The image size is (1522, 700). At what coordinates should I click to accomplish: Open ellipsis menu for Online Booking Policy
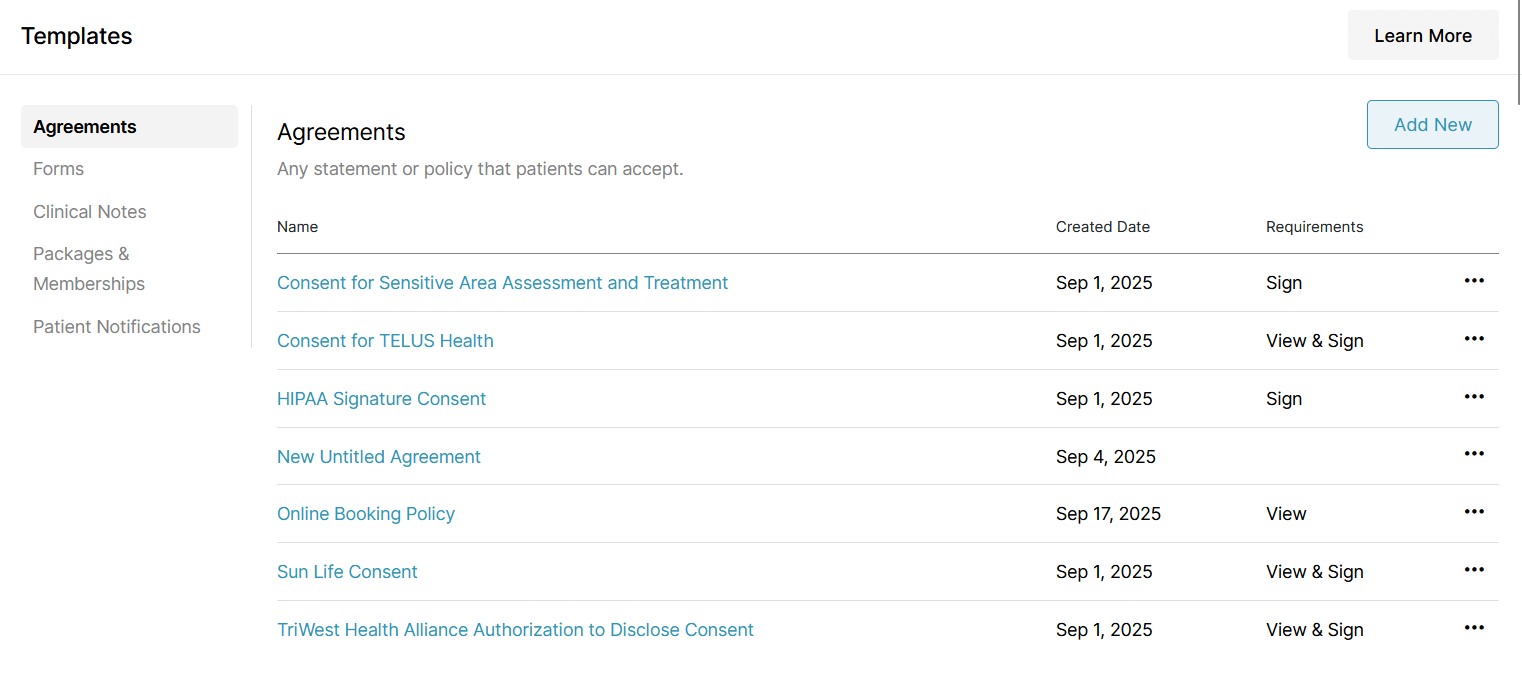pos(1474,512)
